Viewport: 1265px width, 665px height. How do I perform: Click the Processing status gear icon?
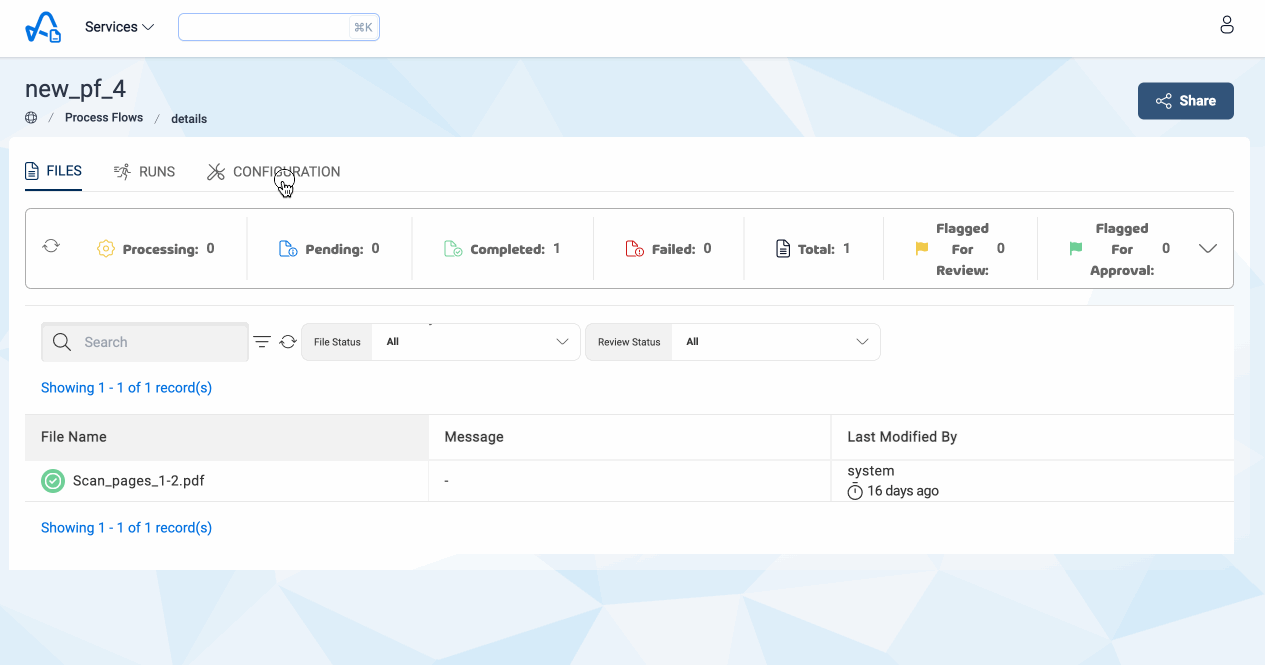tap(106, 248)
